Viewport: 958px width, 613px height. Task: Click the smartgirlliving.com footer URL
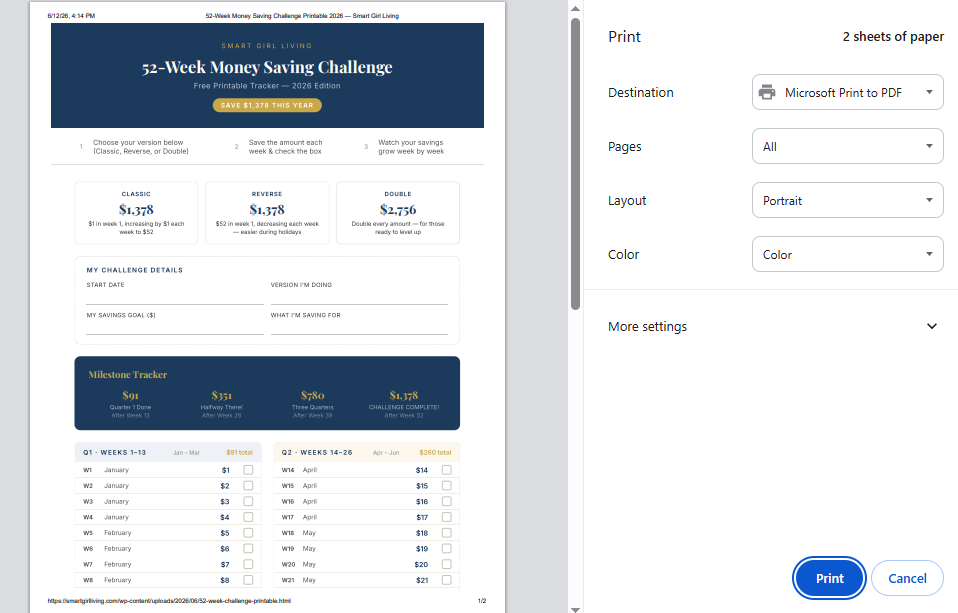(x=169, y=601)
